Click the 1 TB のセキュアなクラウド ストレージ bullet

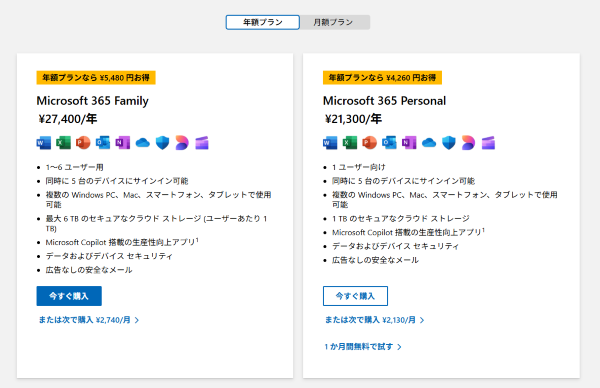pyautogui.click(x=401, y=218)
